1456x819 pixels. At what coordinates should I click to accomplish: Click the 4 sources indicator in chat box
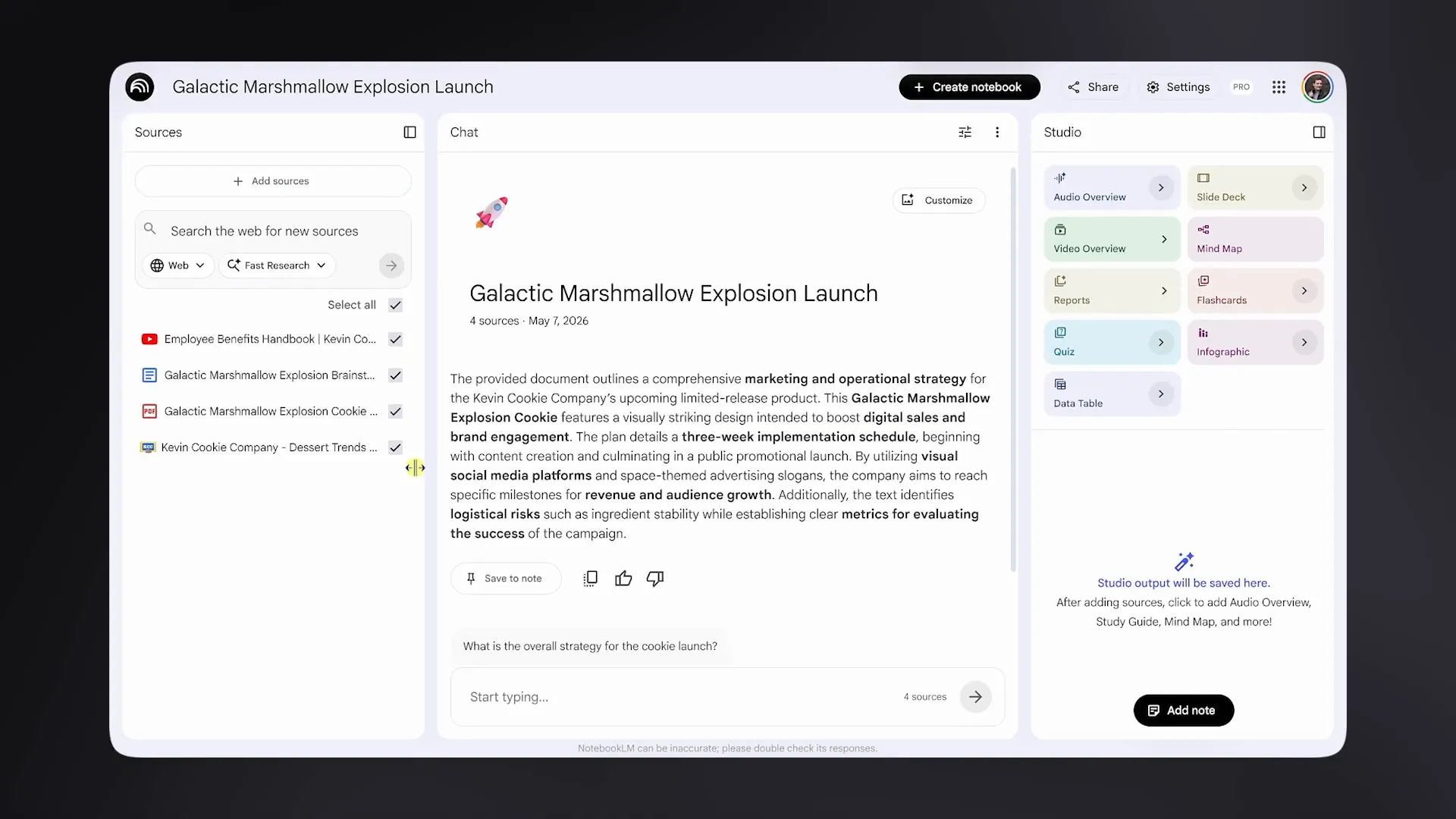click(925, 697)
